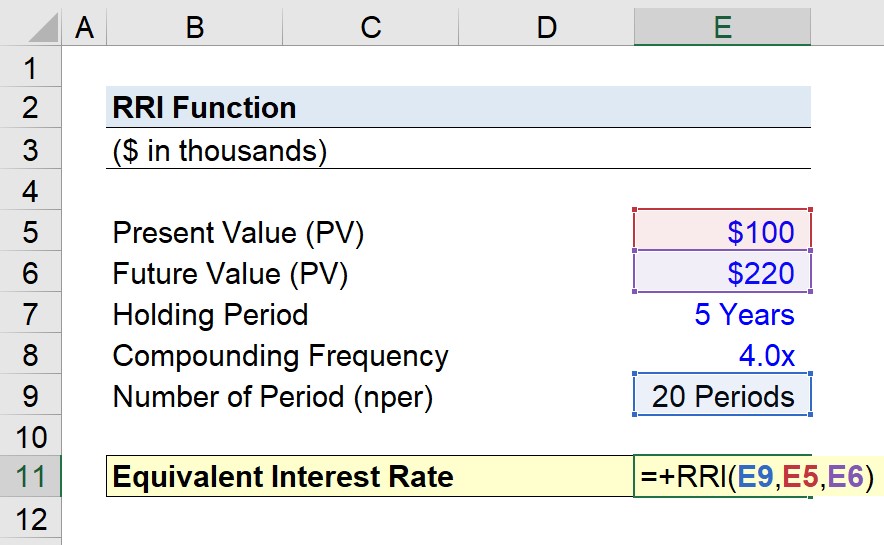
Task: Select column D header
Action: tap(546, 28)
